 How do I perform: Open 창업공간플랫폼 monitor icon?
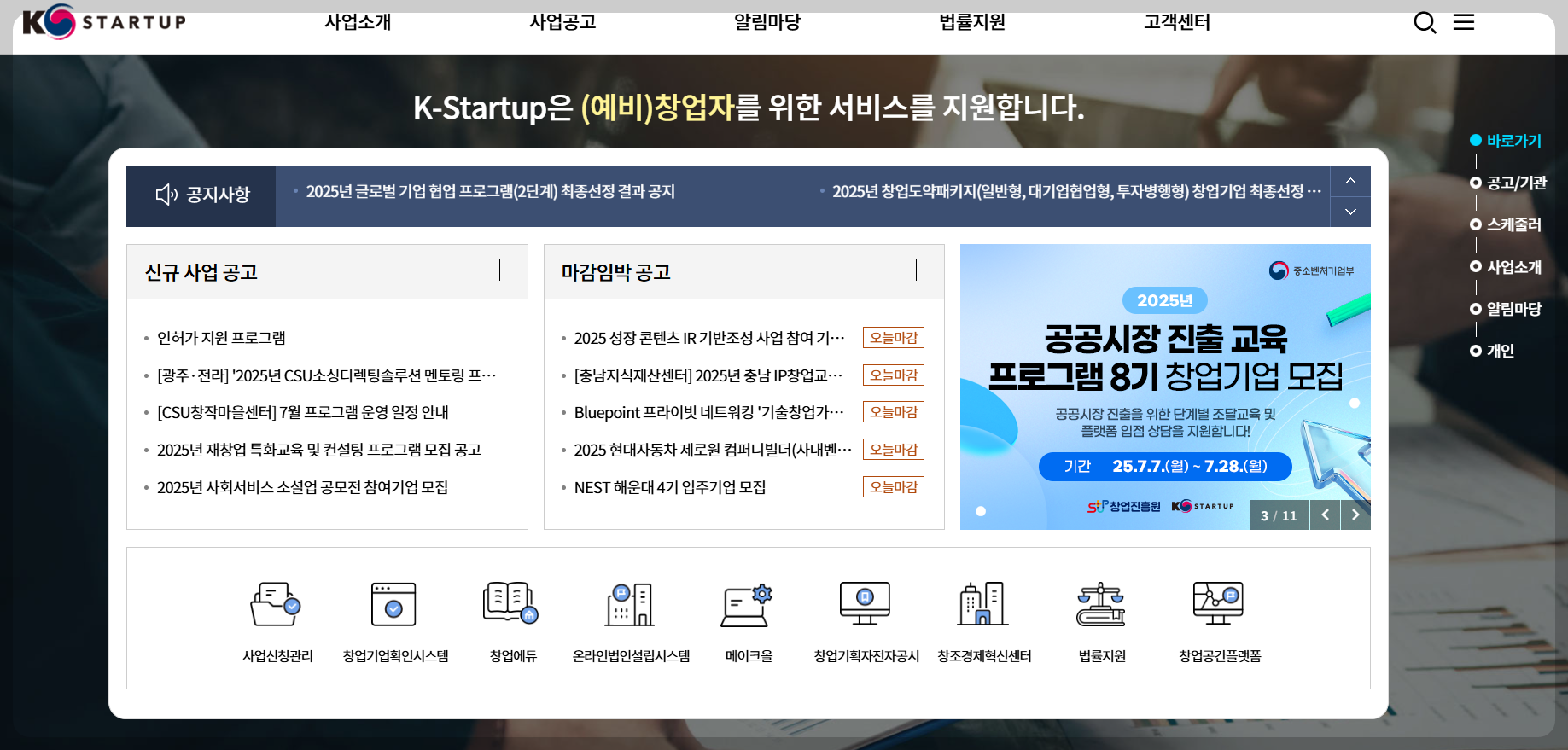tap(1218, 603)
